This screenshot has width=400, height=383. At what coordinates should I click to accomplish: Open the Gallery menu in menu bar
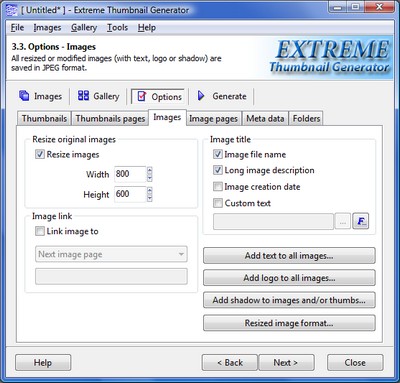coord(84,27)
